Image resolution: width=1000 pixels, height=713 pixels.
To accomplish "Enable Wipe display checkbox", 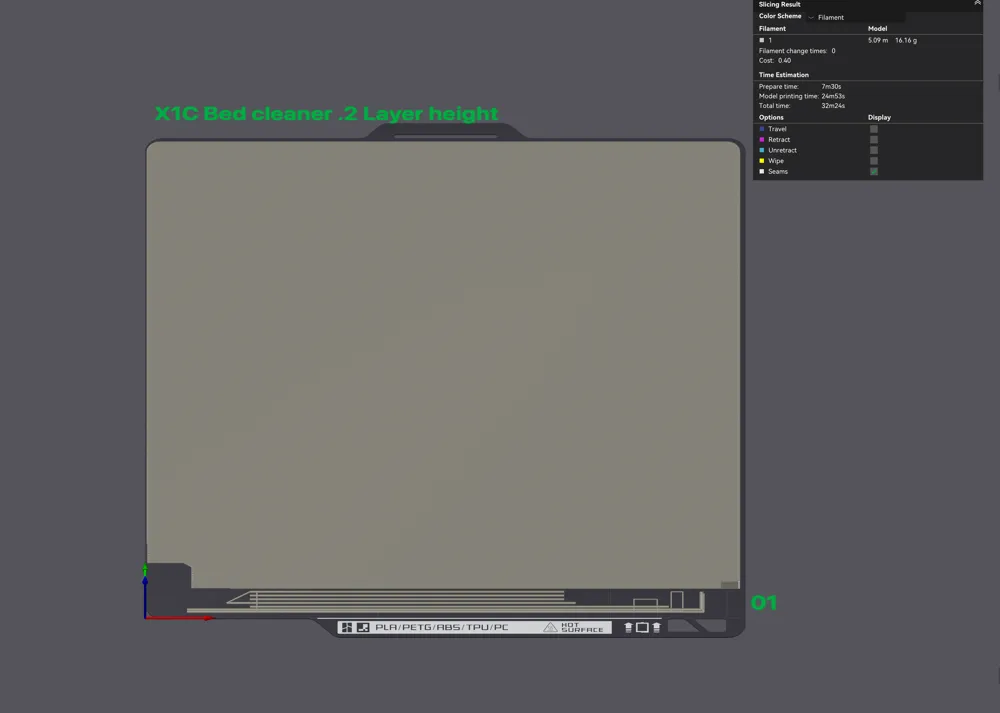I will [874, 161].
